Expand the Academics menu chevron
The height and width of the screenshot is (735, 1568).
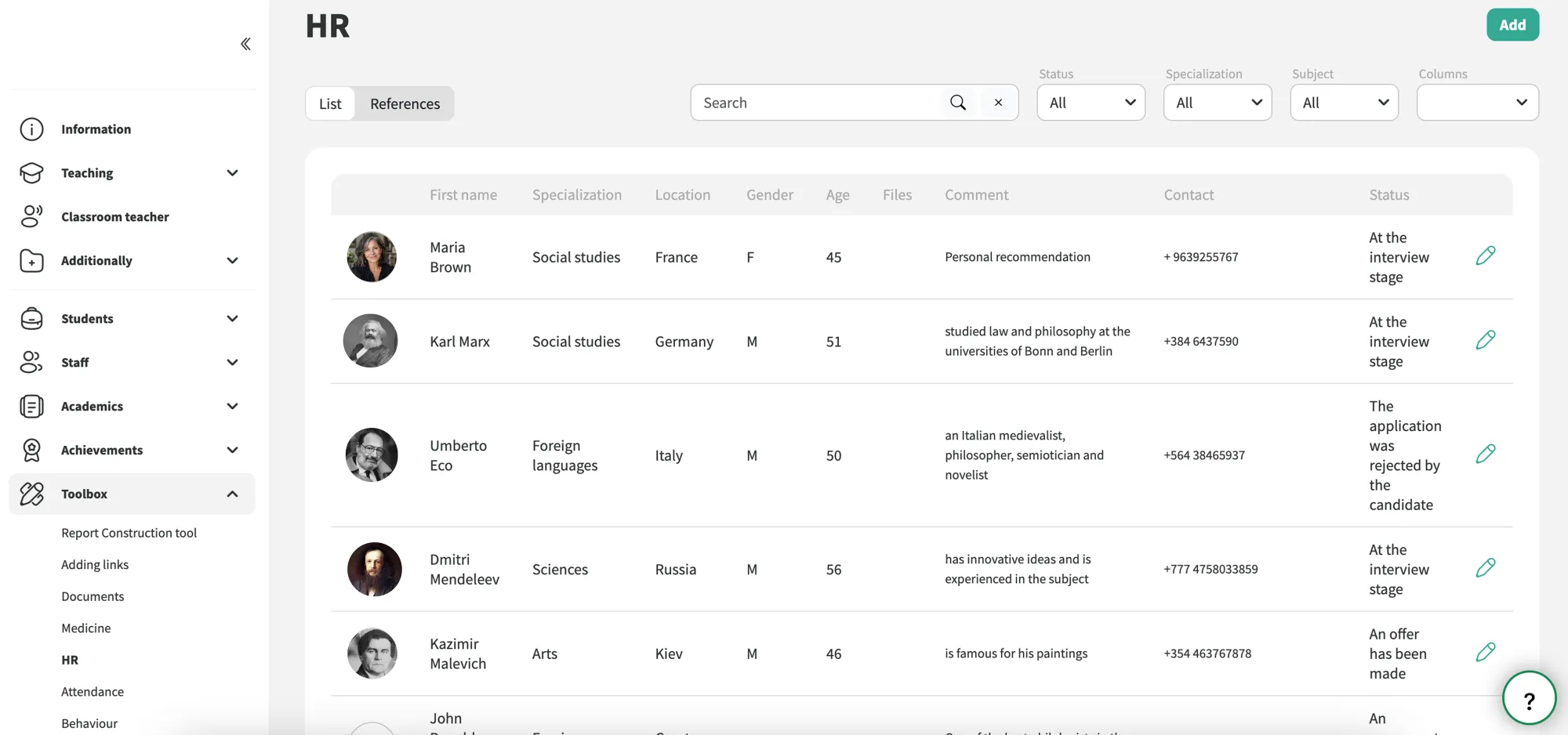(x=232, y=407)
